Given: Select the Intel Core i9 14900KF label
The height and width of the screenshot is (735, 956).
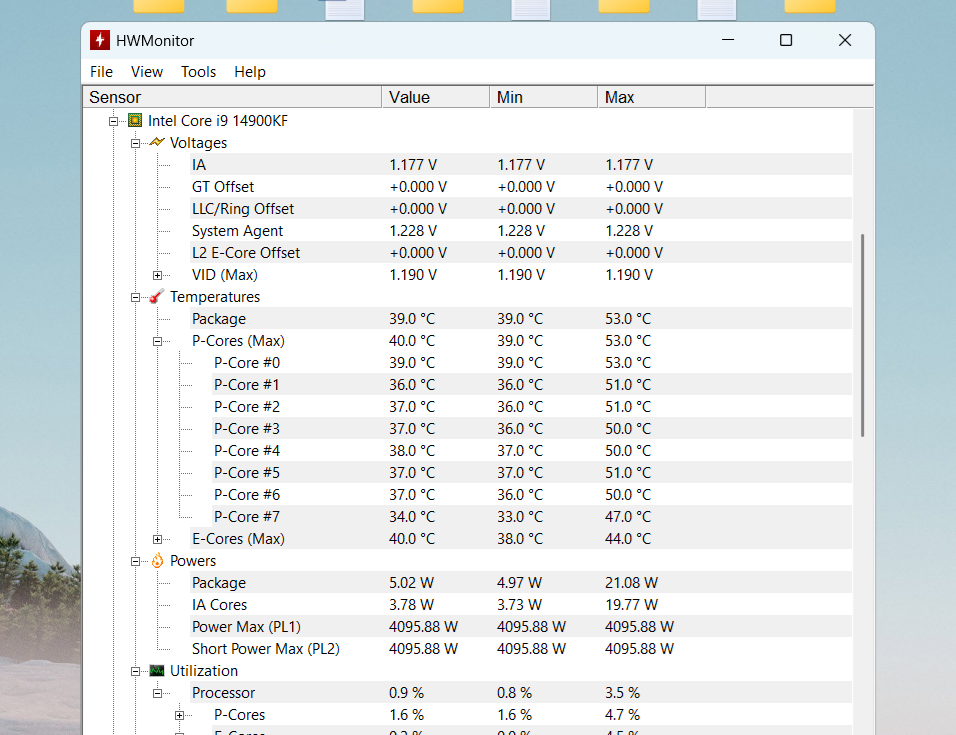Looking at the screenshot, I should tap(218, 121).
